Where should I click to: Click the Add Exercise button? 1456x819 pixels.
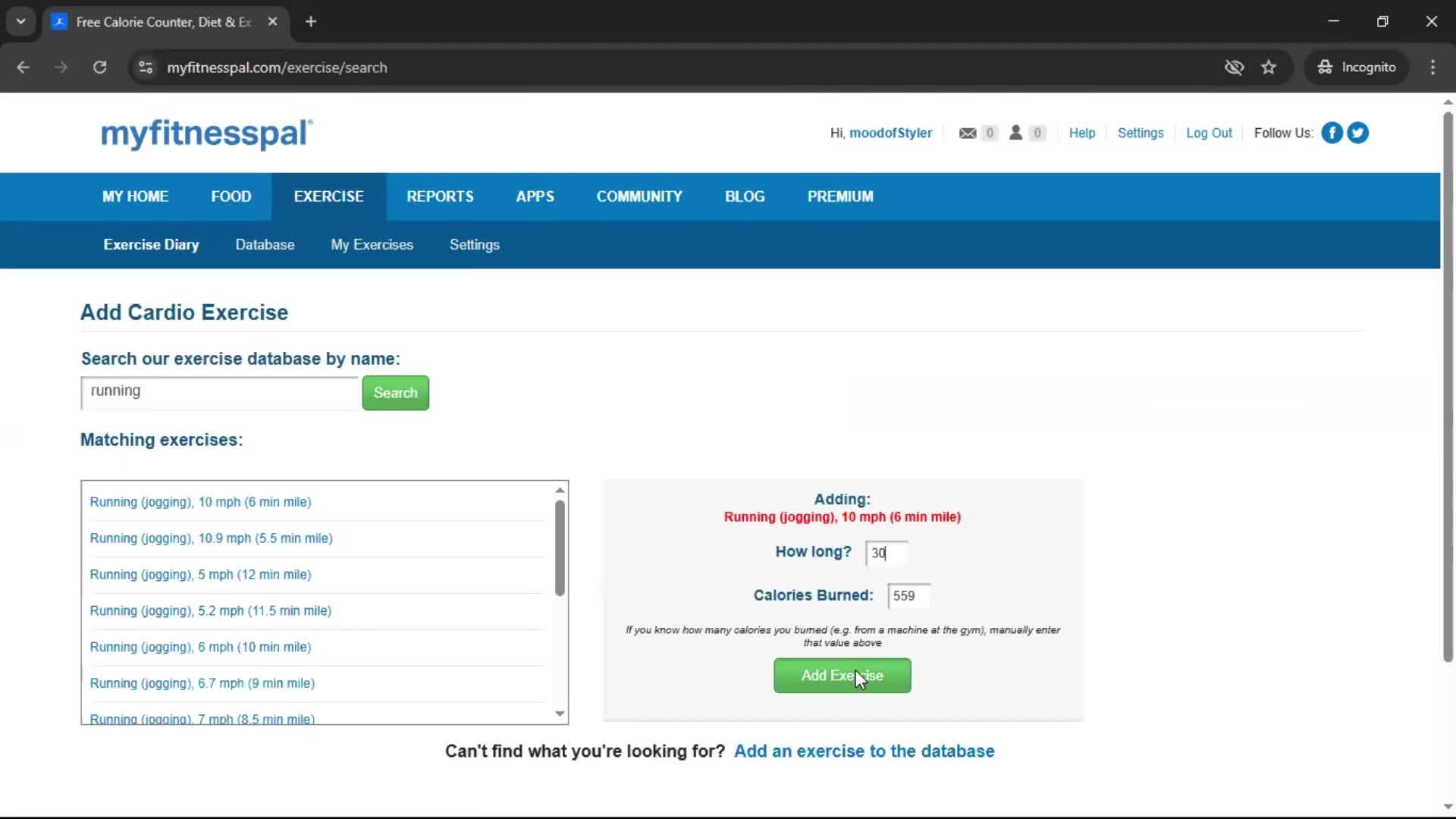(842, 676)
